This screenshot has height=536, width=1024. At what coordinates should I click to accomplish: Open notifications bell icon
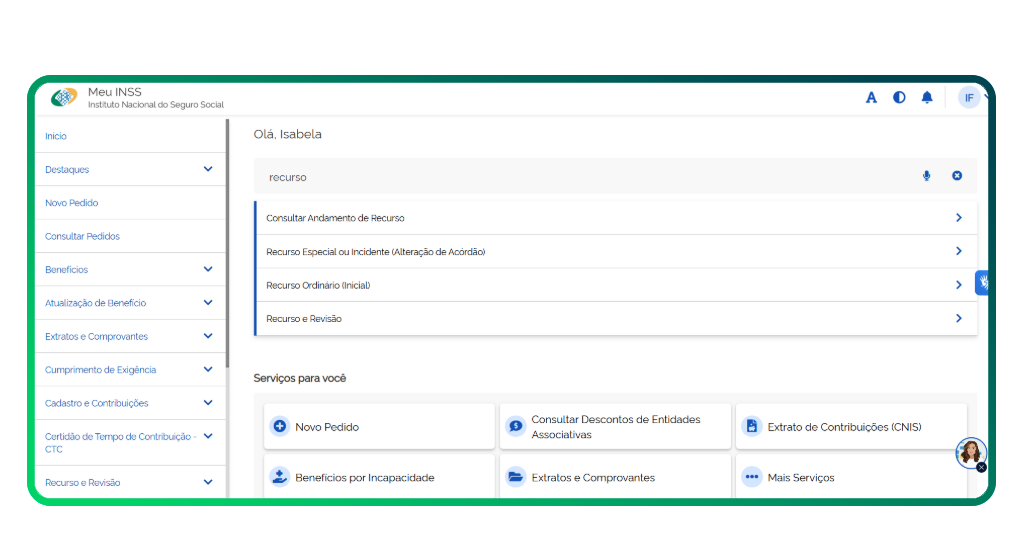point(927,97)
